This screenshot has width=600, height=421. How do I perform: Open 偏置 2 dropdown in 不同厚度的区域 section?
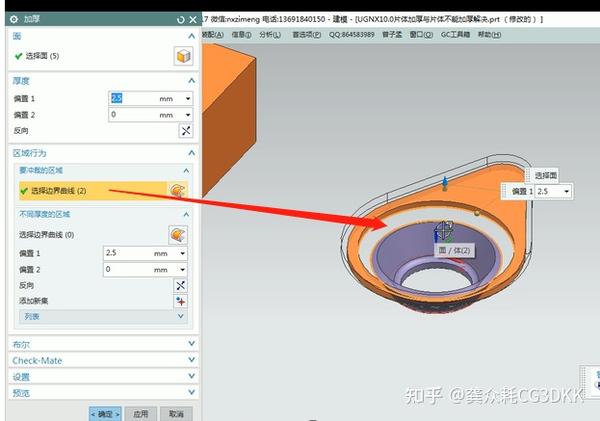coord(183,270)
